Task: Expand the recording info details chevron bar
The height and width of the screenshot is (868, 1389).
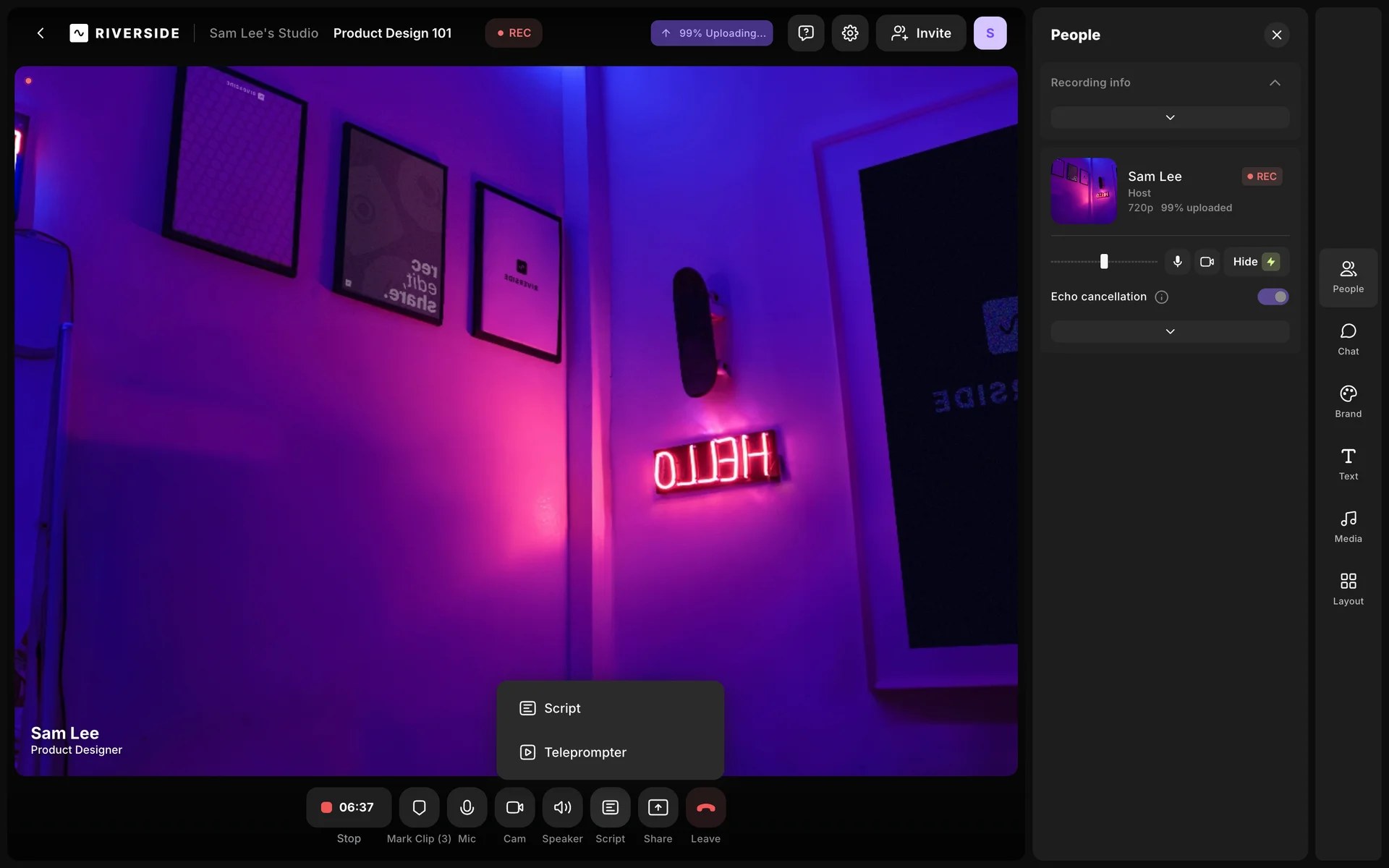Action: [x=1170, y=117]
